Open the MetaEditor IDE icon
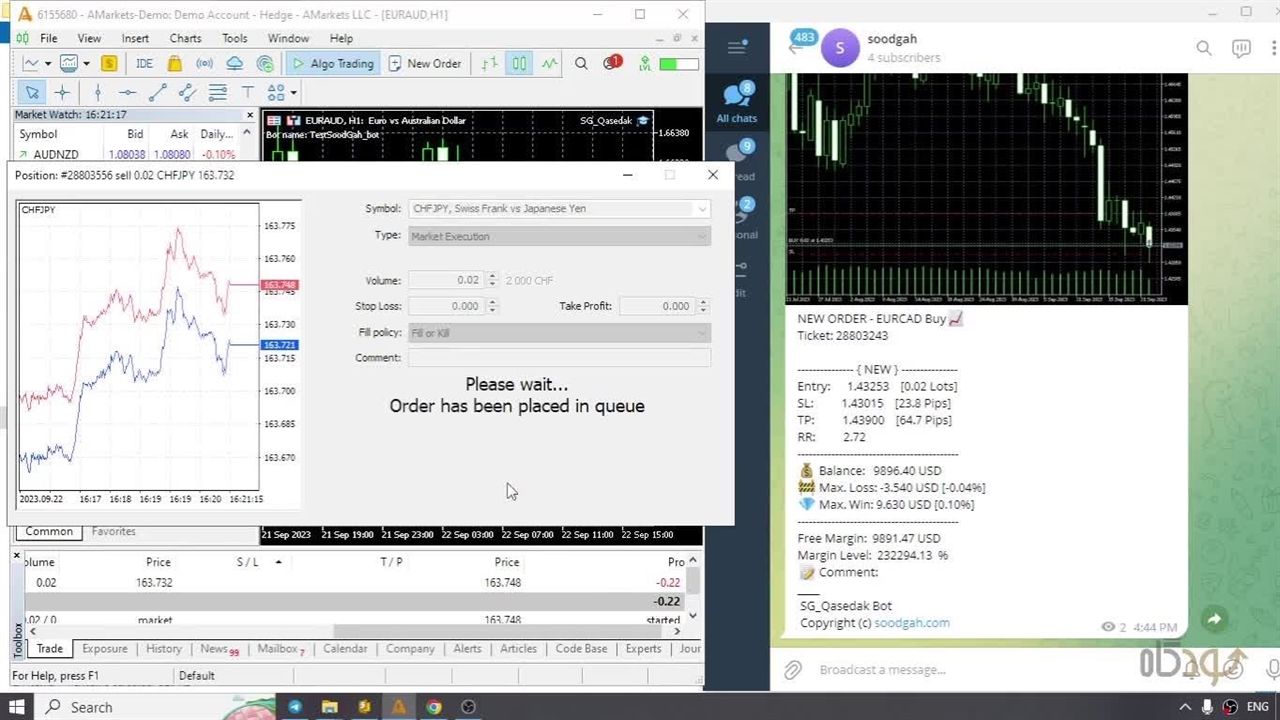Viewport: 1280px width, 720px height. point(144,64)
